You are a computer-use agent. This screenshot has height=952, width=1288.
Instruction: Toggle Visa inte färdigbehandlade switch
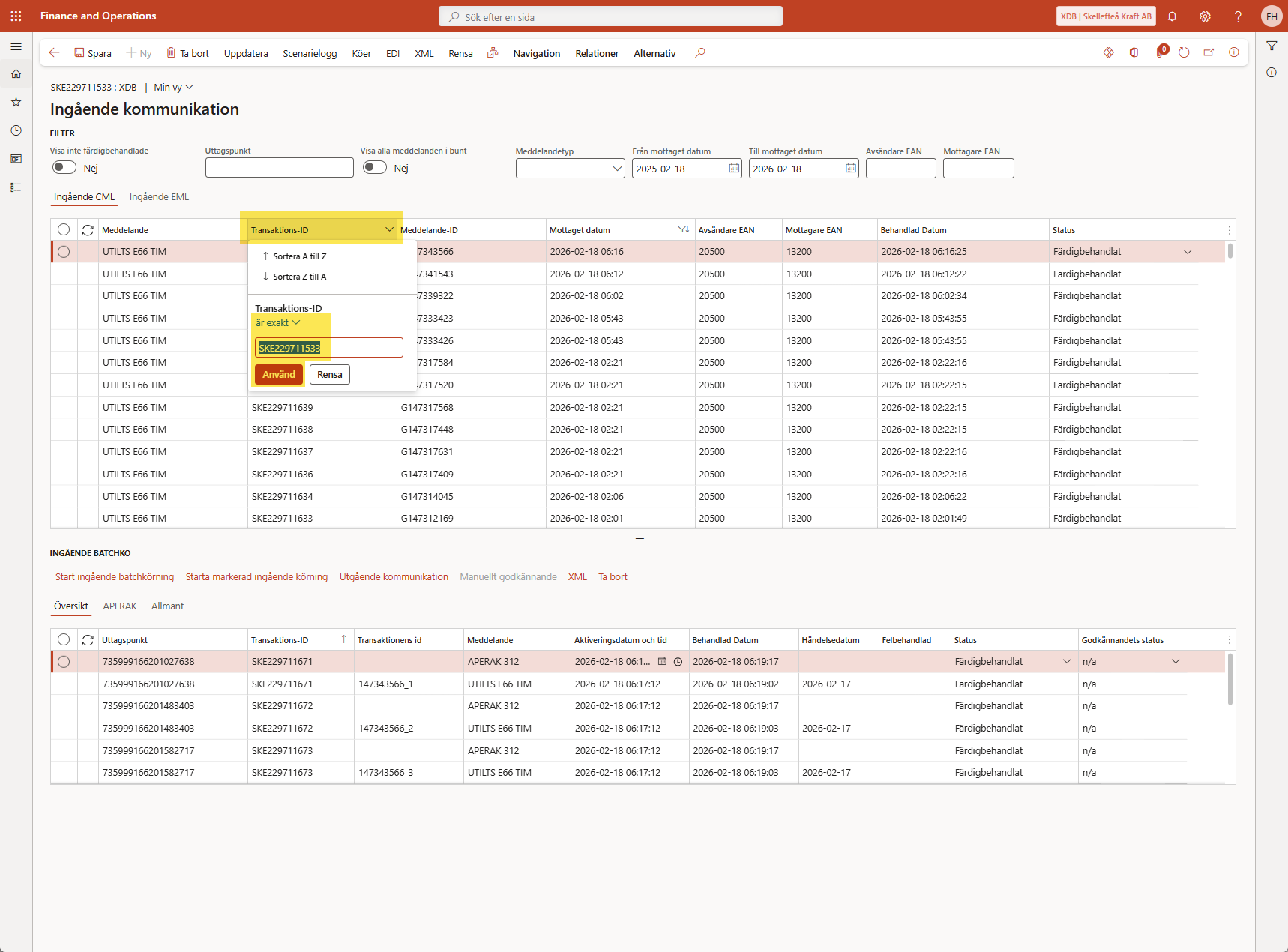(x=64, y=168)
